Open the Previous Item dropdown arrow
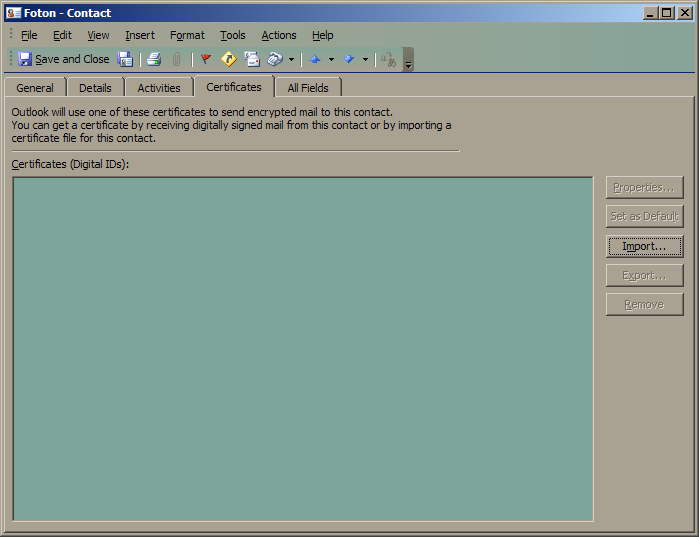 [331, 59]
